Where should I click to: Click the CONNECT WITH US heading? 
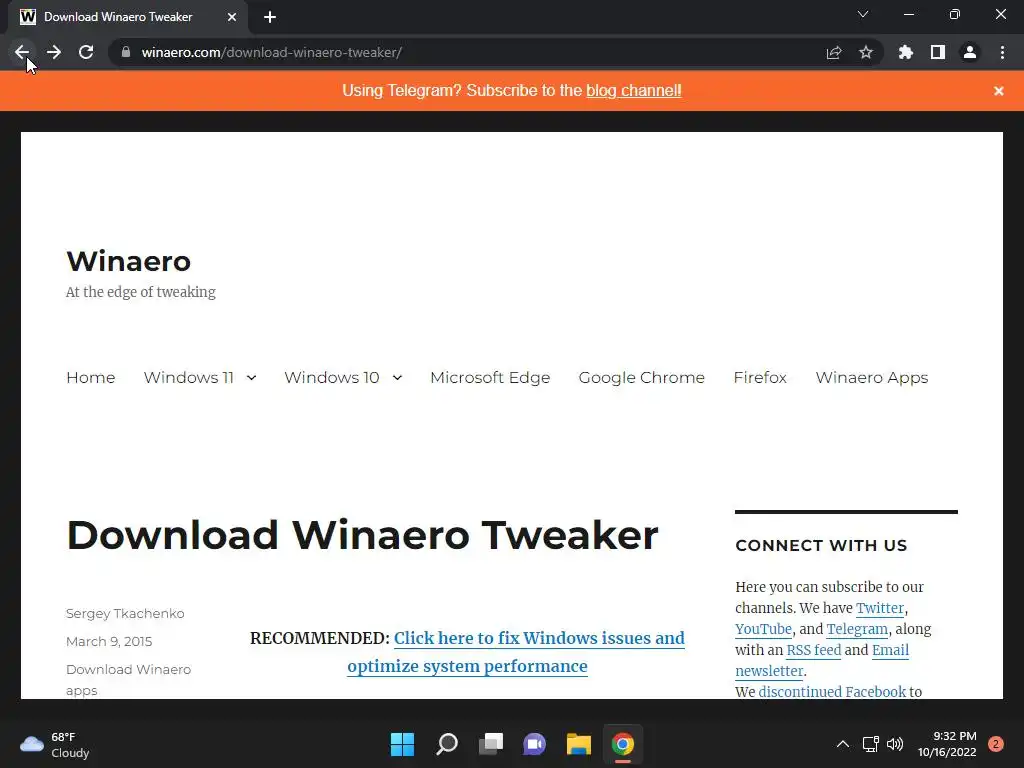822,545
